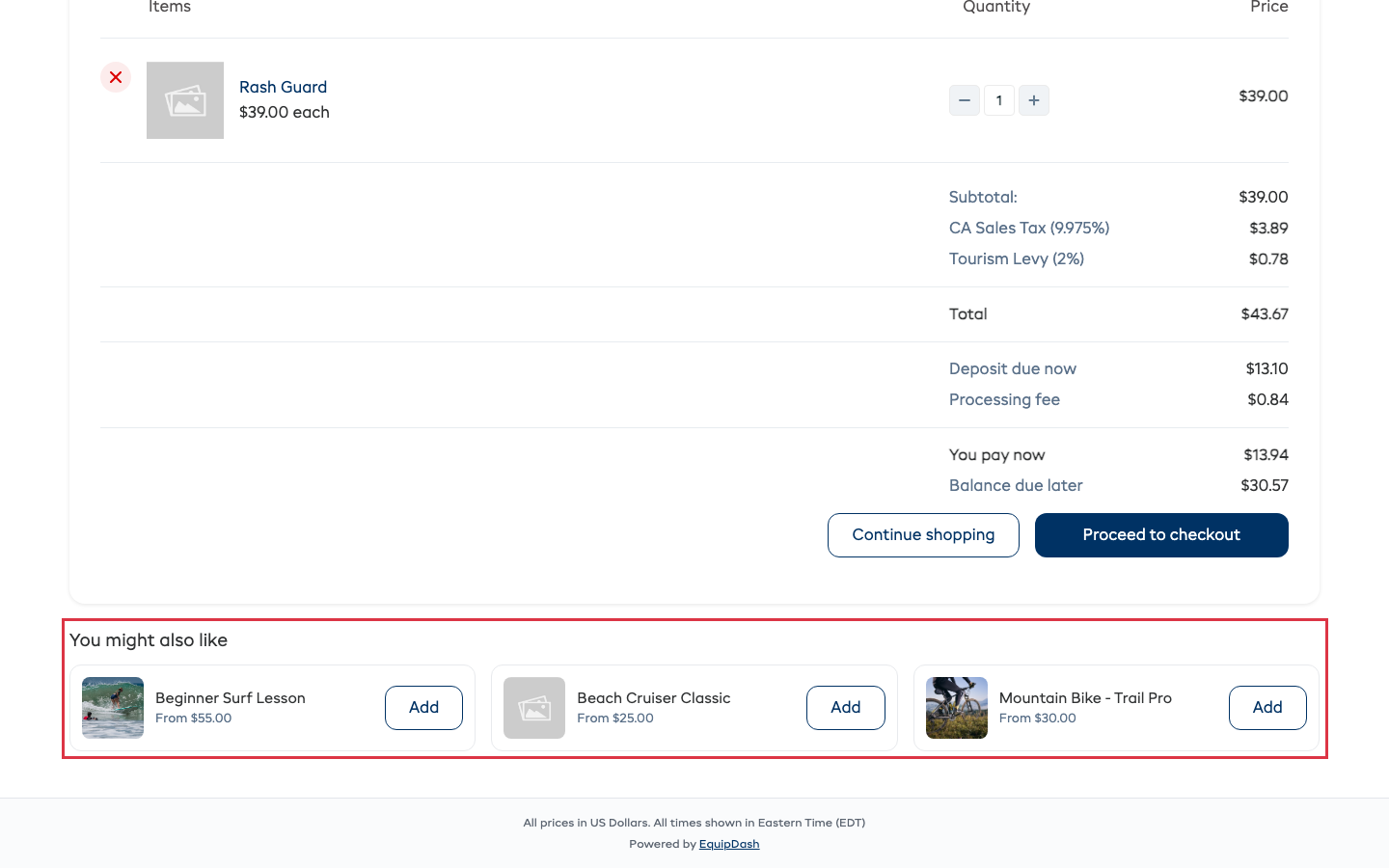The image size is (1389, 868).
Task: View the Beginner Surf Lesson thumbnail
Action: click(113, 708)
